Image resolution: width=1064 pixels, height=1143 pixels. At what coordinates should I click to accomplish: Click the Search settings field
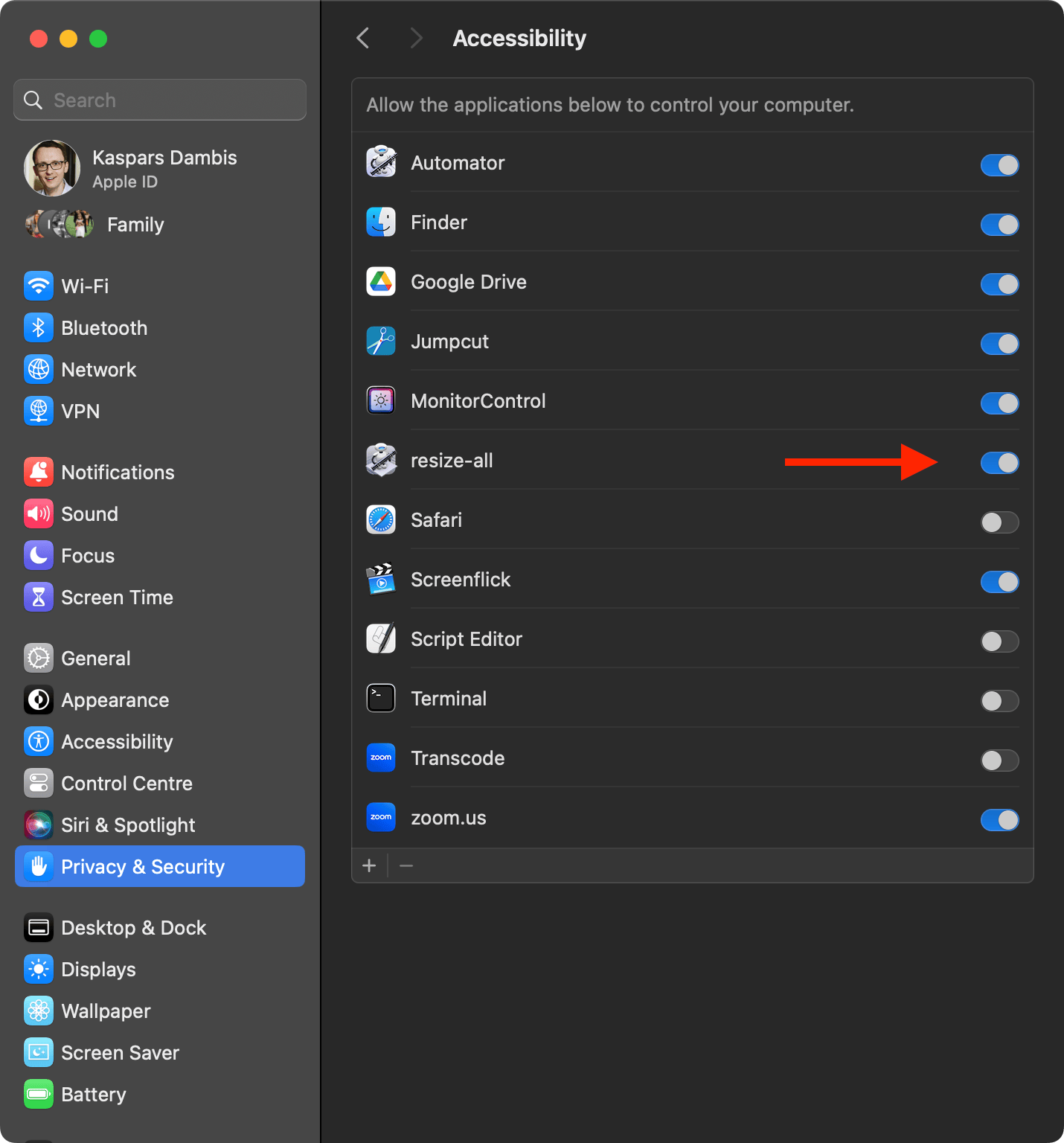click(x=160, y=100)
